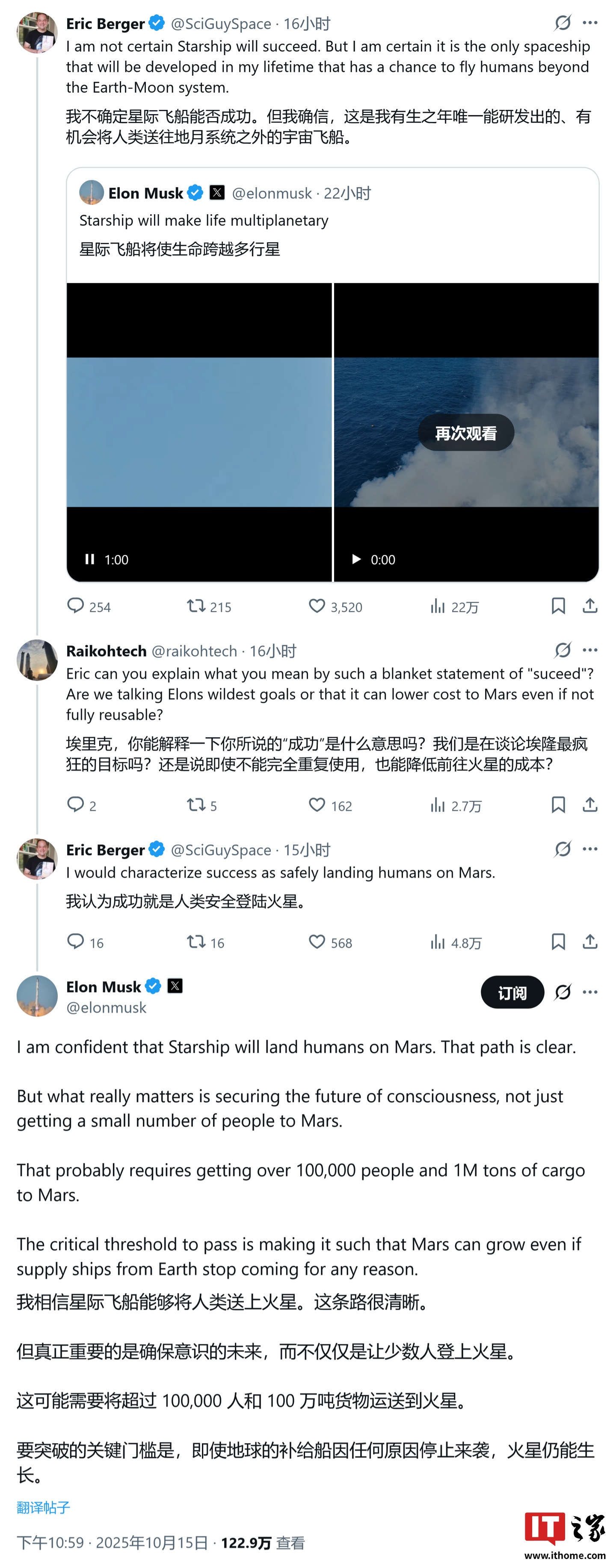Screen dimensions: 616x1568
Task: Click the 翻译帖子 translate link
Action: tap(43, 1507)
